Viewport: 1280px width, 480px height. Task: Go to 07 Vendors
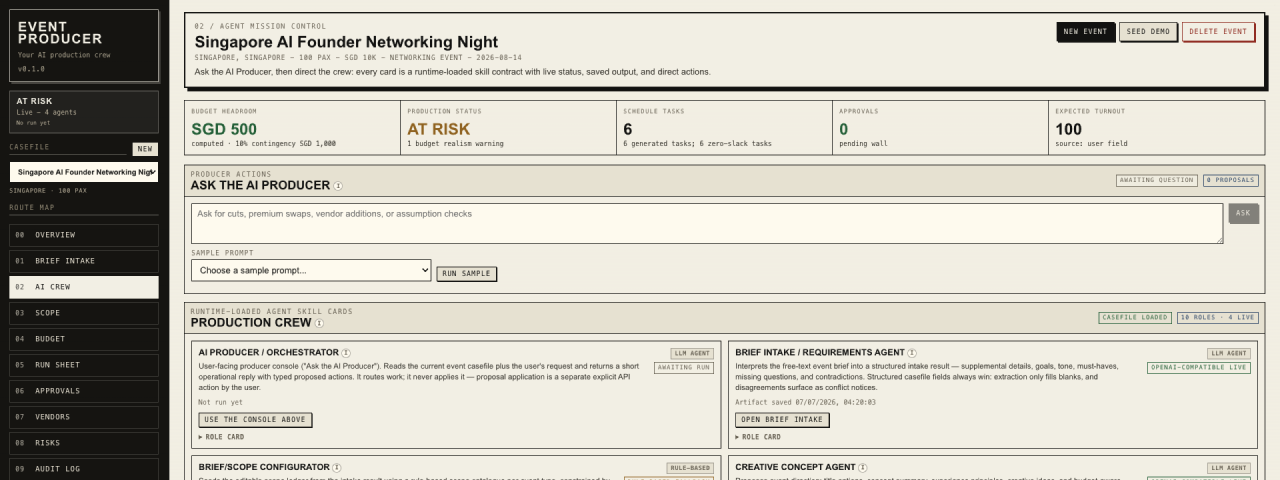click(84, 417)
